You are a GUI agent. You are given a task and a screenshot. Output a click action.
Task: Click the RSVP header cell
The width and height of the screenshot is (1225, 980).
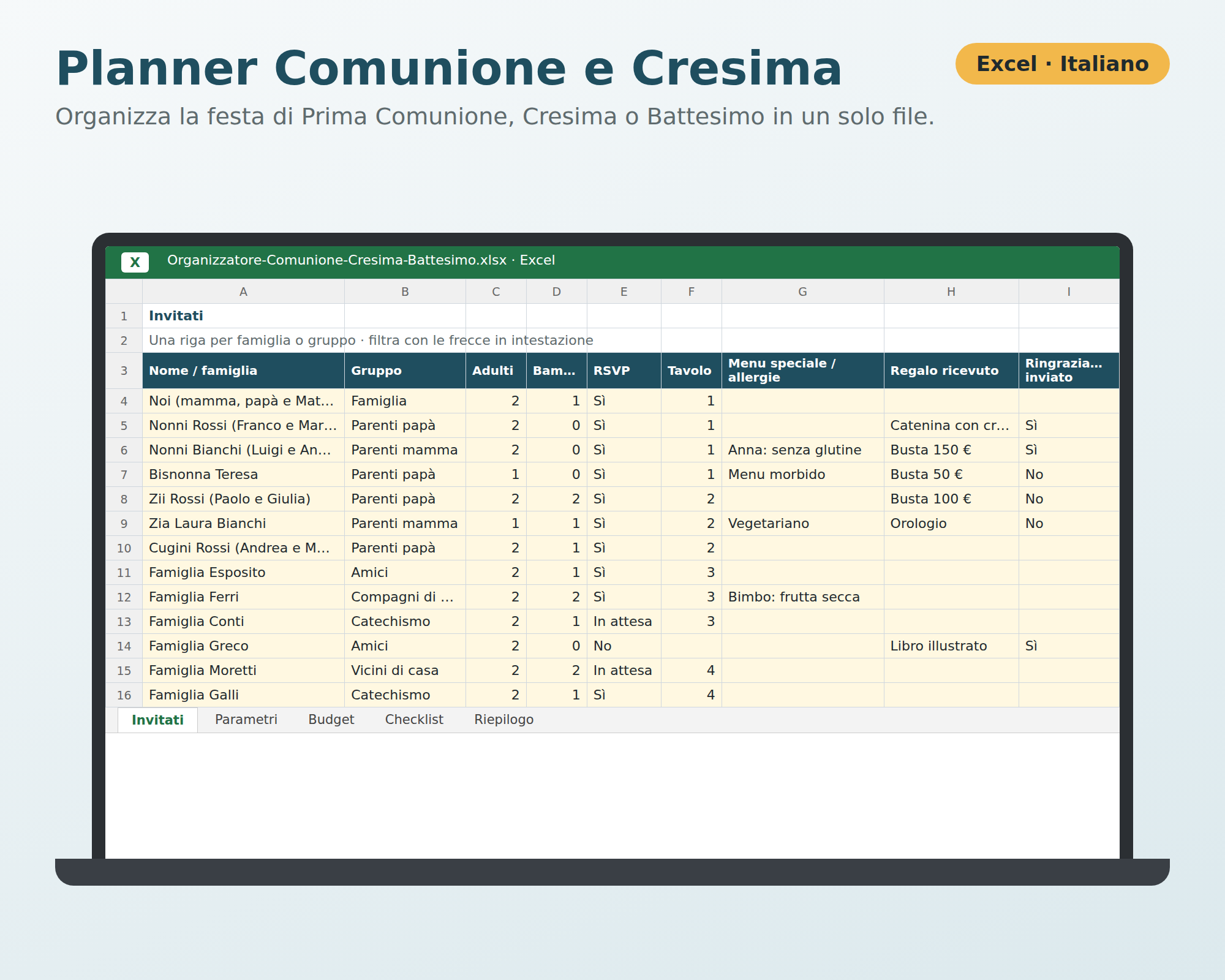pos(624,371)
